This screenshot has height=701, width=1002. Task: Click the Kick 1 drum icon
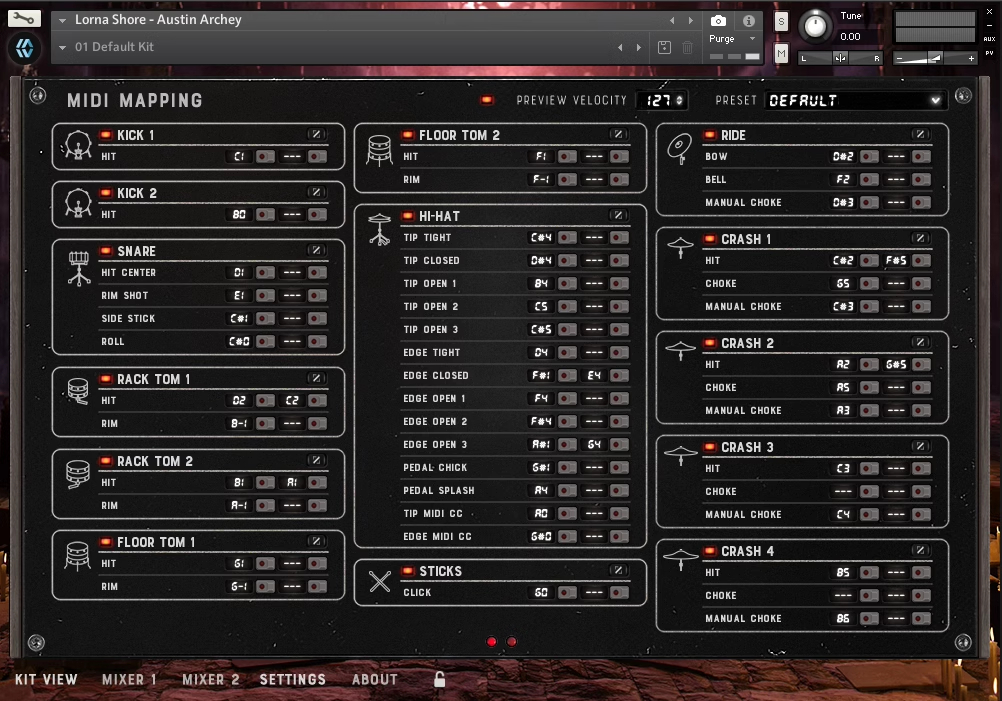[x=77, y=145]
